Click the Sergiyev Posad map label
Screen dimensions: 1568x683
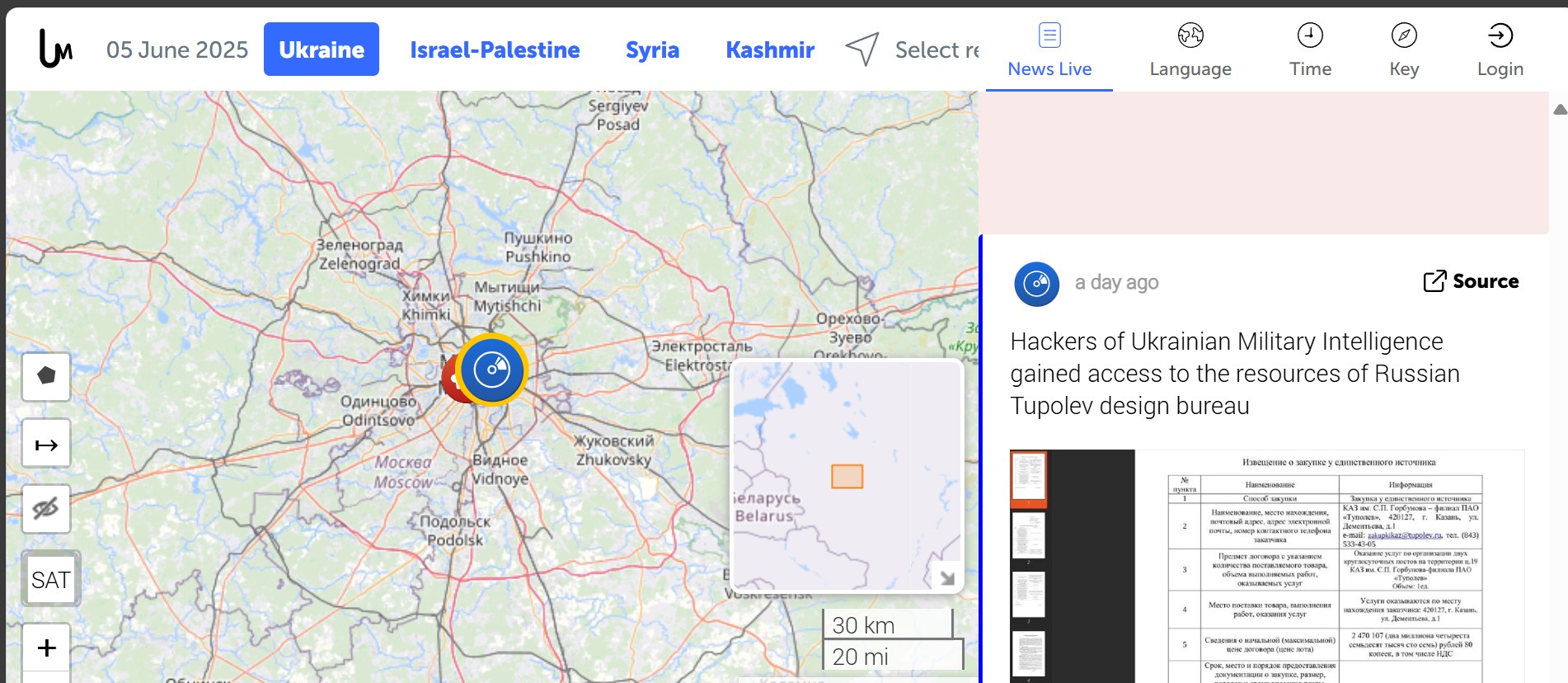pyautogui.click(x=618, y=115)
